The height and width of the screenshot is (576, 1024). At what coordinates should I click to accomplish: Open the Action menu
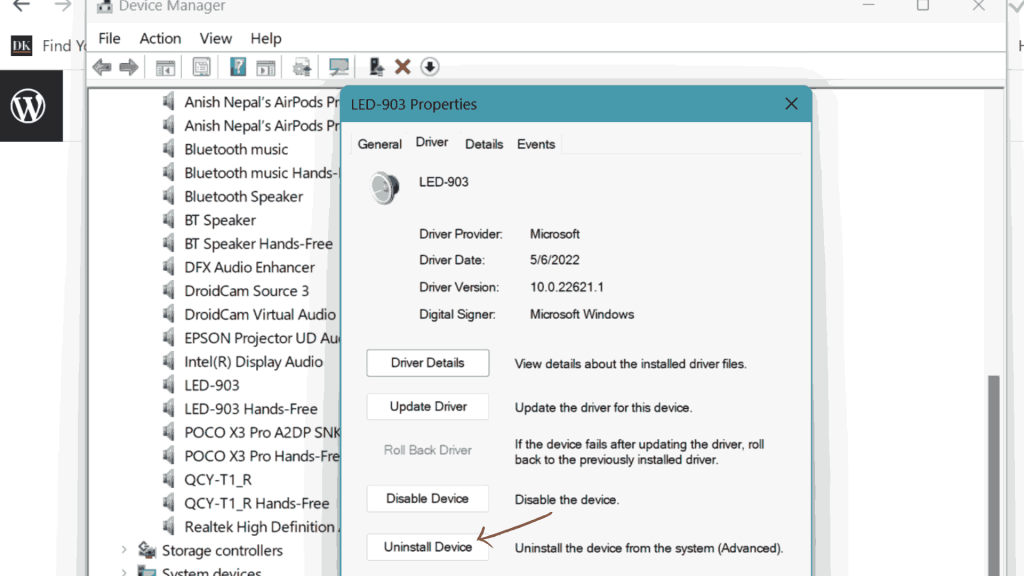[160, 39]
